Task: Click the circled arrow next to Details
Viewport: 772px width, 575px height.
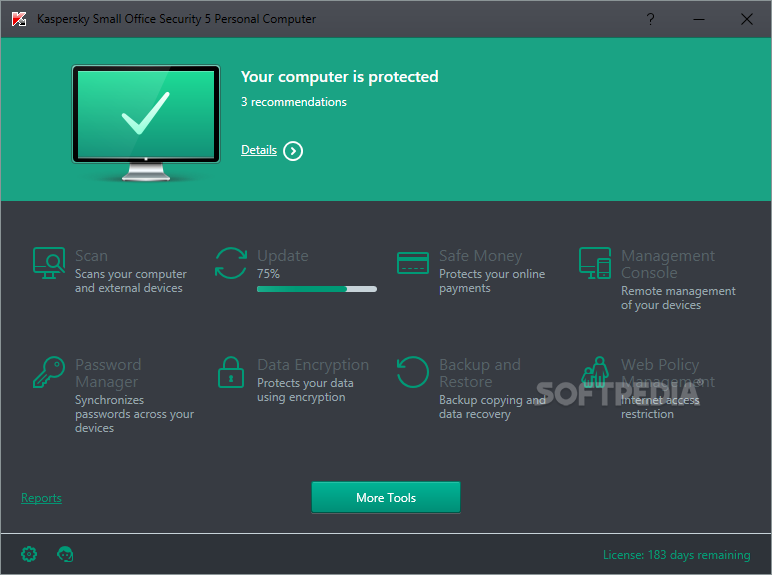Action: coord(293,151)
